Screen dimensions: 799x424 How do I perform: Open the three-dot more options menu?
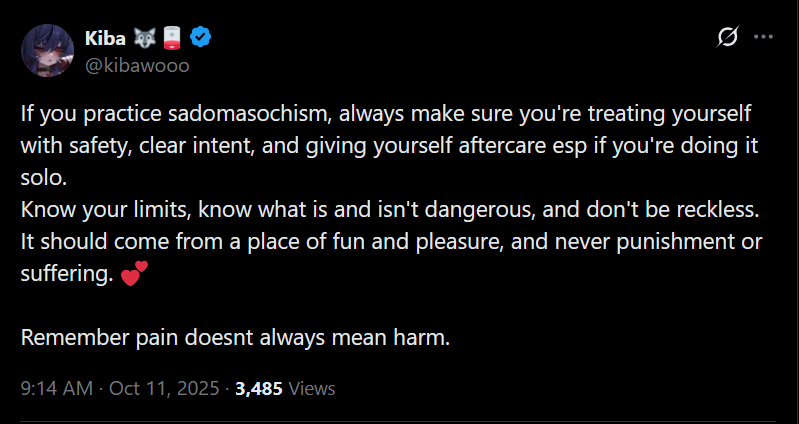click(x=763, y=37)
